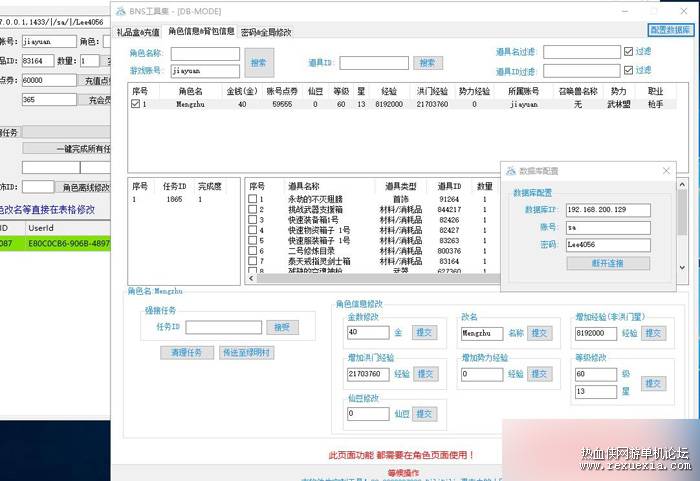The image size is (700, 481).
Task: Focus the 道具ID search input
Action: tap(374, 63)
